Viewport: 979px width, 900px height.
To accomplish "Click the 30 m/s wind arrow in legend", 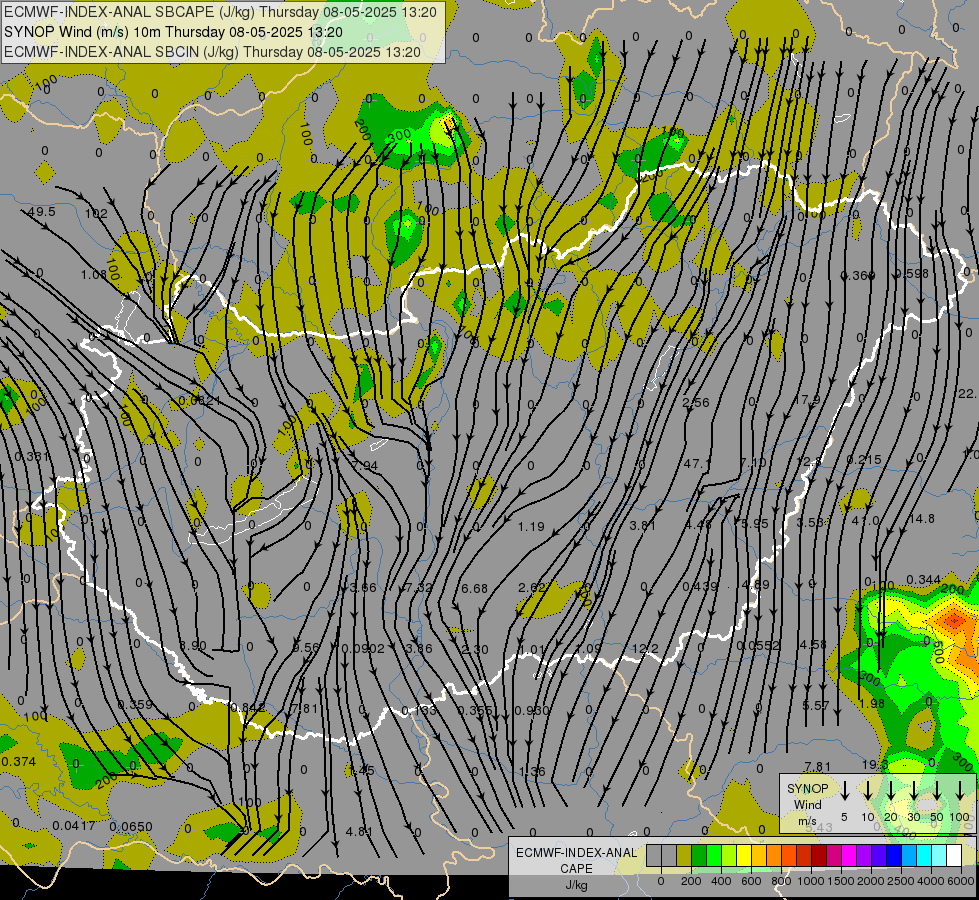I will pos(914,790).
